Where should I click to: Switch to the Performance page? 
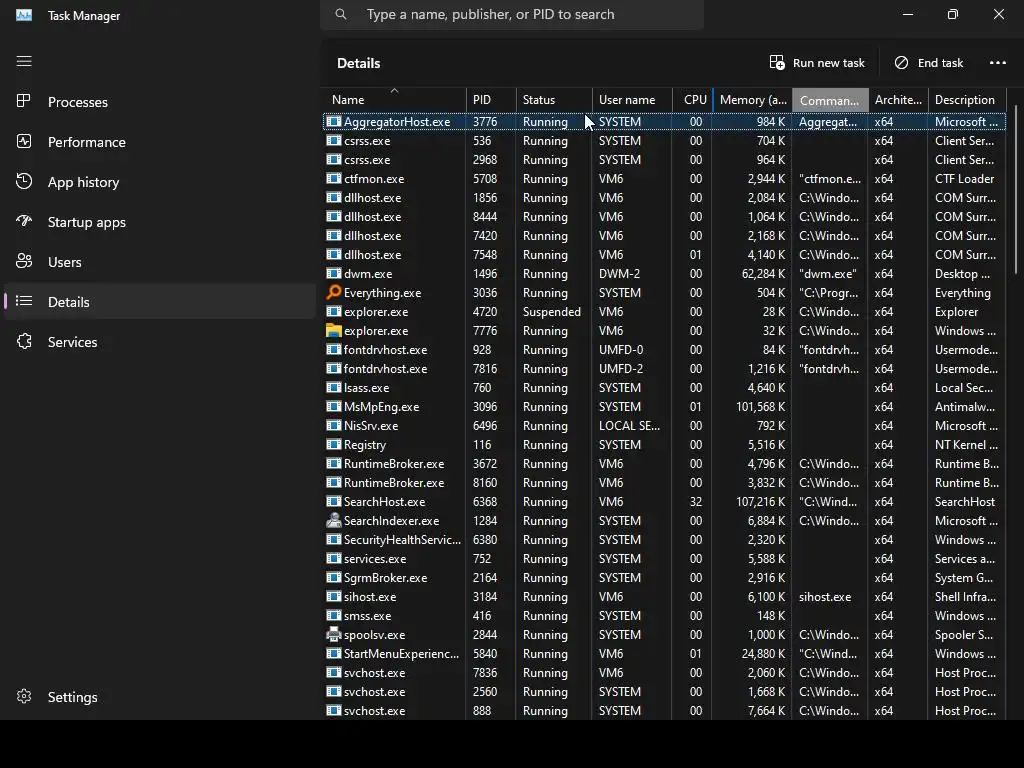pyautogui.click(x=160, y=142)
